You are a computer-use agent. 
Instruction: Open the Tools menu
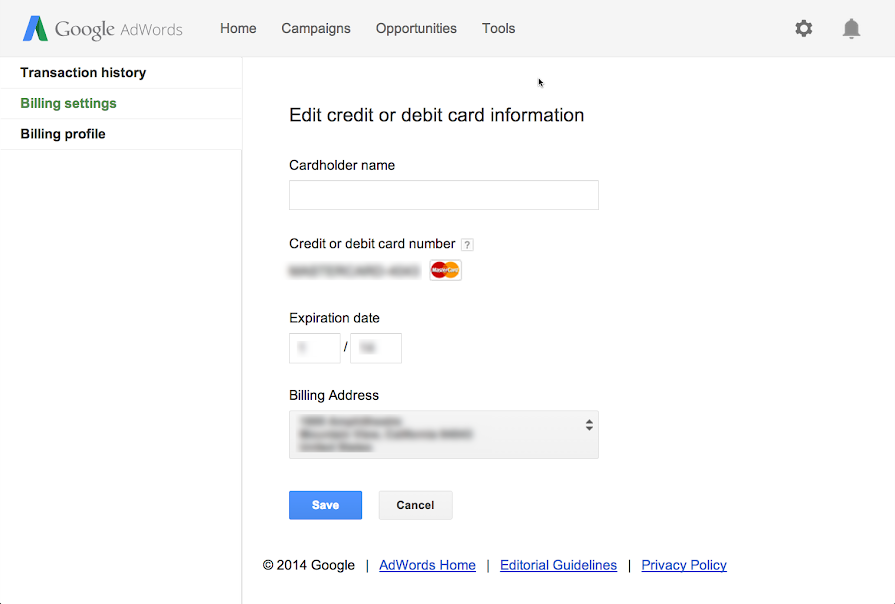coord(498,29)
